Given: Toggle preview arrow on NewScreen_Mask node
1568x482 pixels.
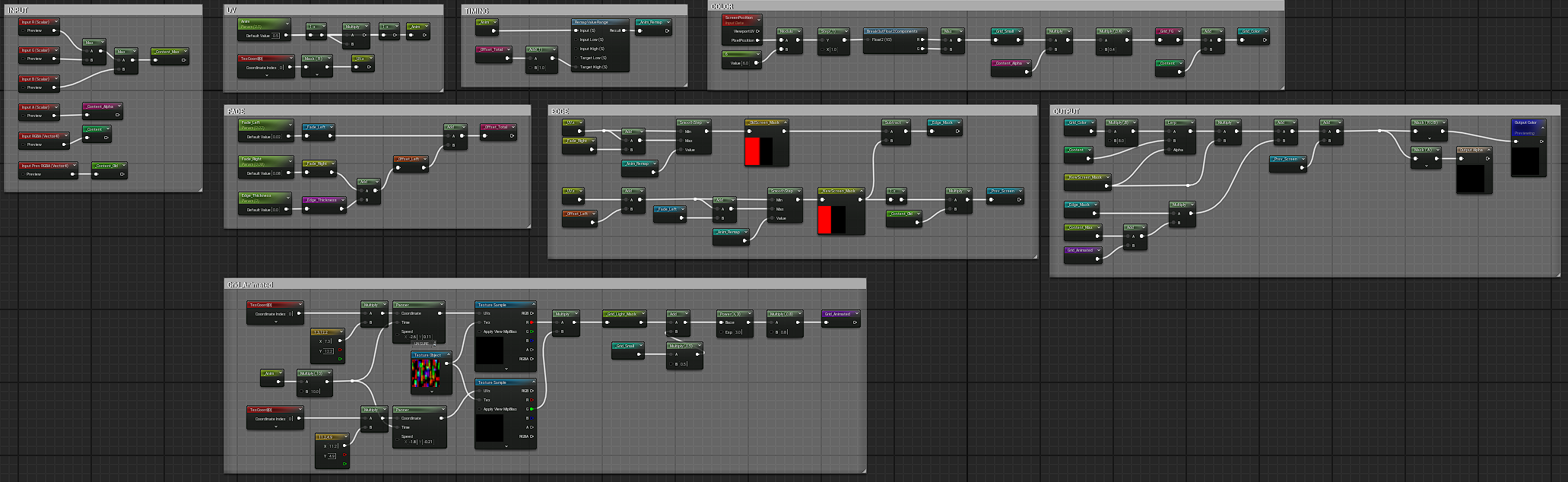Looking at the screenshot, I should point(861,191).
